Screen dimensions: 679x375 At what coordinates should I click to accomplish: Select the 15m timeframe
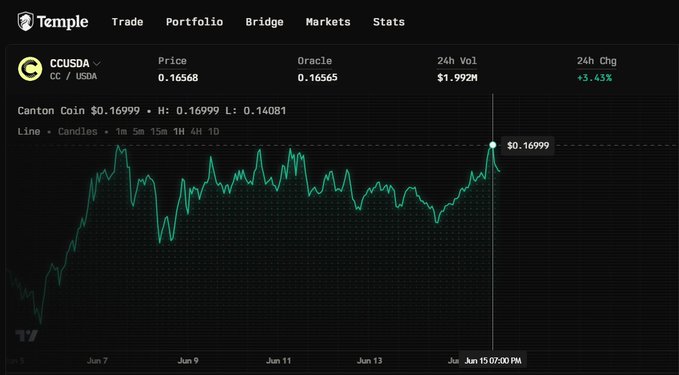pos(158,131)
